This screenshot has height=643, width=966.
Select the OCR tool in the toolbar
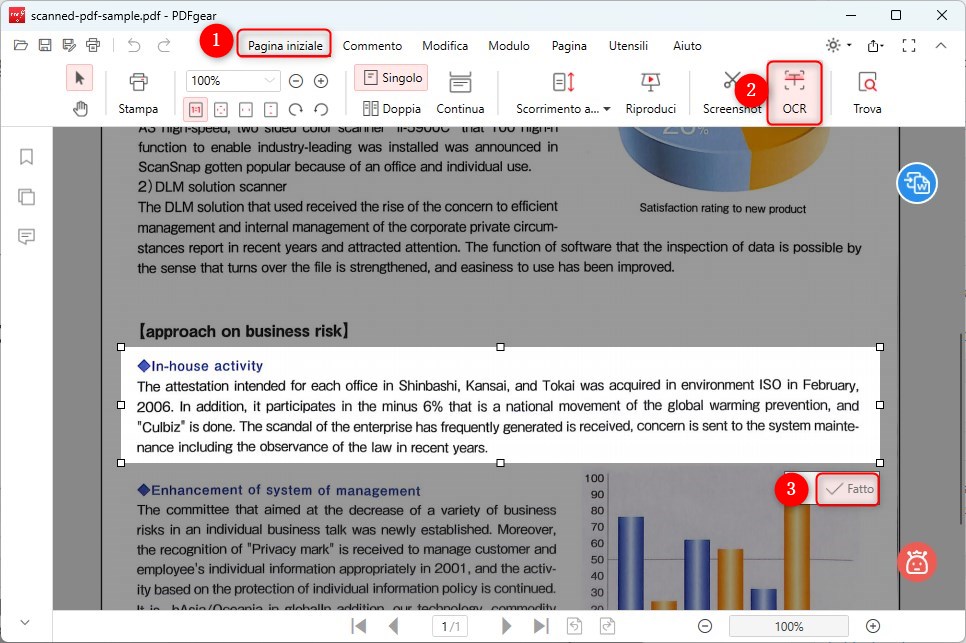click(794, 90)
